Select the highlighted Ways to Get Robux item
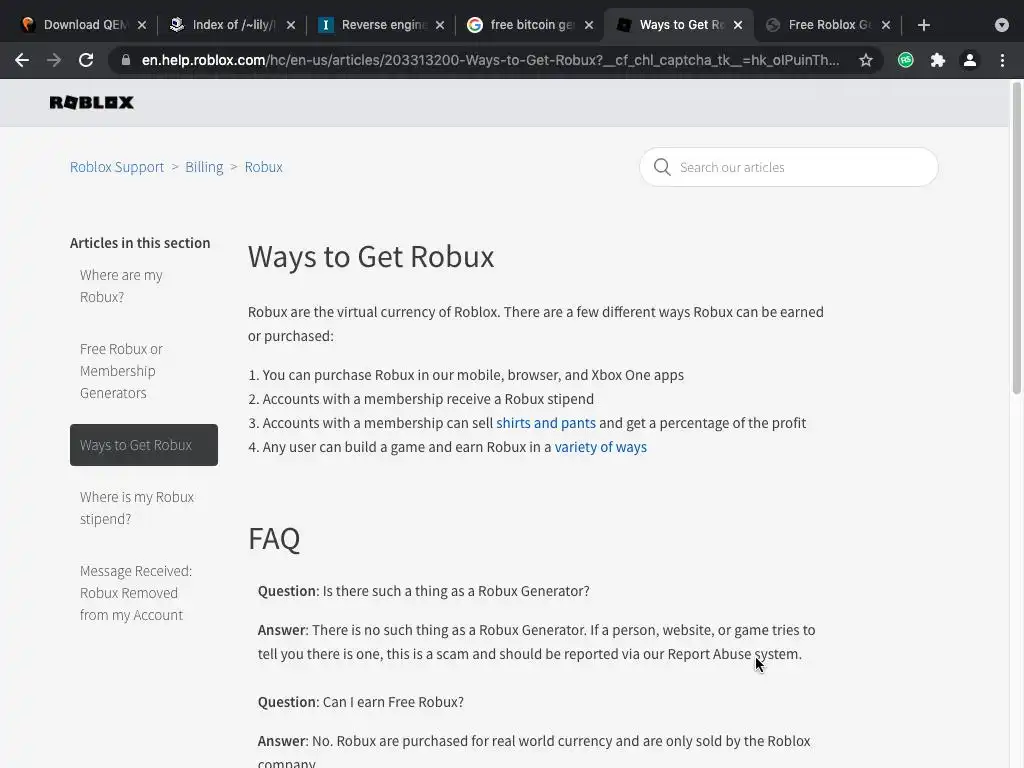This screenshot has height=768, width=1024. point(144,445)
